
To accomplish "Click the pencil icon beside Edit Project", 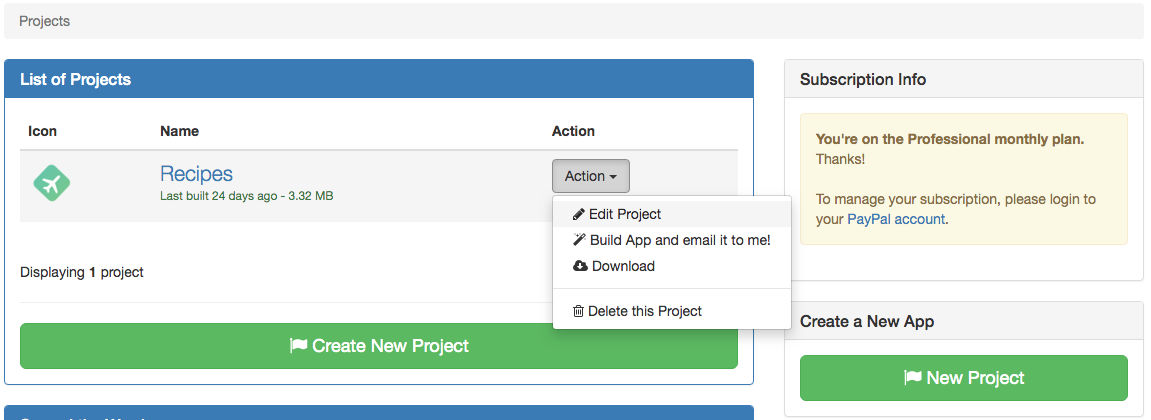I will tap(579, 214).
